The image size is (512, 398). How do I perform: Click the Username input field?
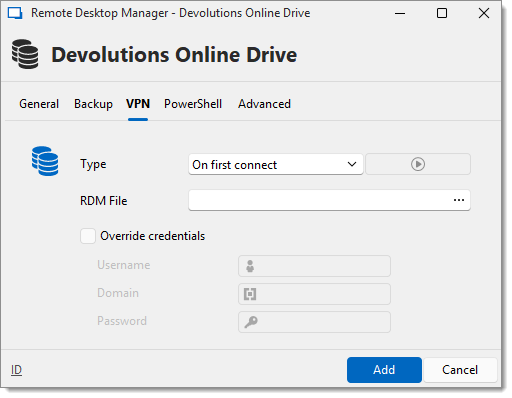click(314, 266)
